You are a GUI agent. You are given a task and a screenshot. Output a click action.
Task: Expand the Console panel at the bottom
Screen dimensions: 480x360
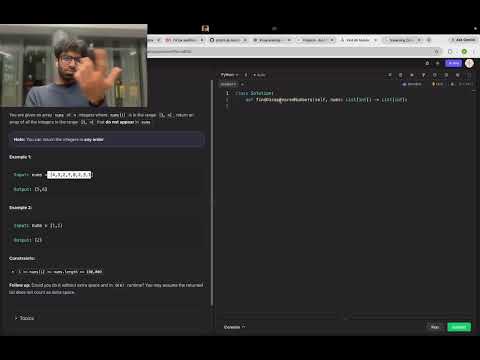click(235, 327)
